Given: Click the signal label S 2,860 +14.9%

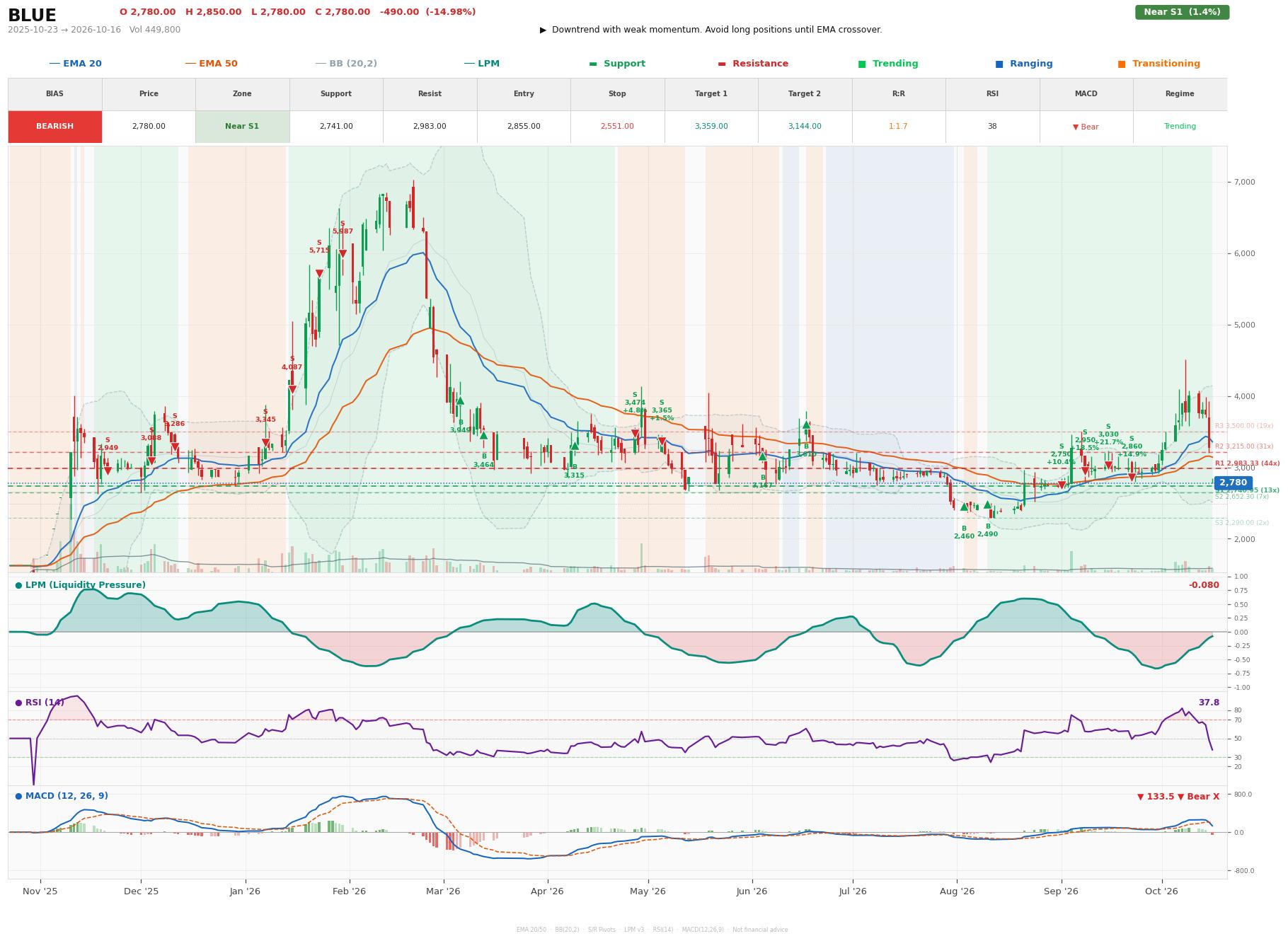Looking at the screenshot, I should (1131, 446).
